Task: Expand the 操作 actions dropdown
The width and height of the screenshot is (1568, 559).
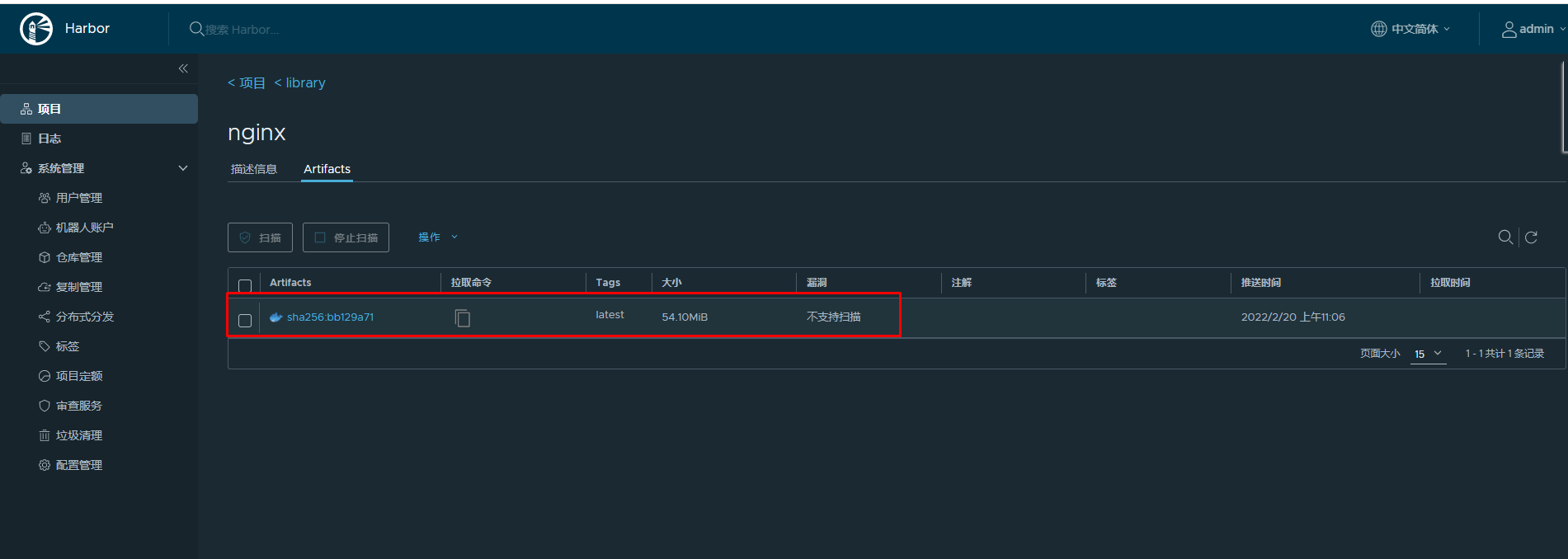Action: (x=437, y=237)
